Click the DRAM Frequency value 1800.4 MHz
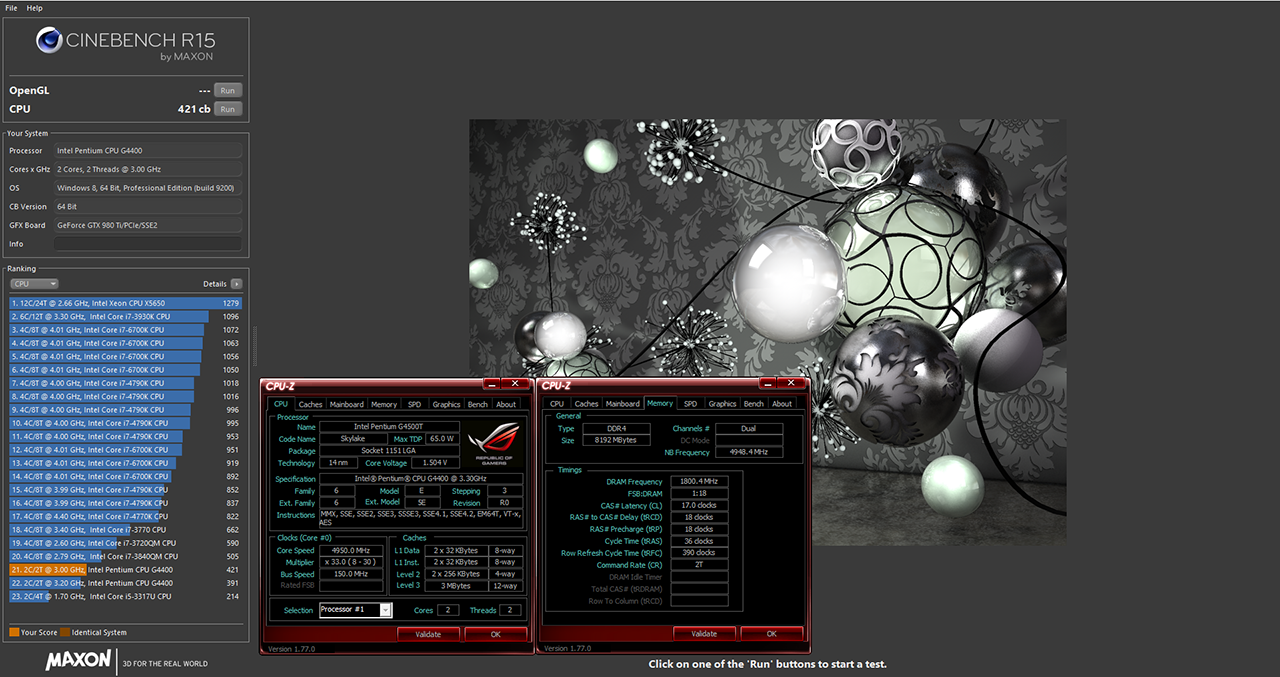 click(699, 482)
